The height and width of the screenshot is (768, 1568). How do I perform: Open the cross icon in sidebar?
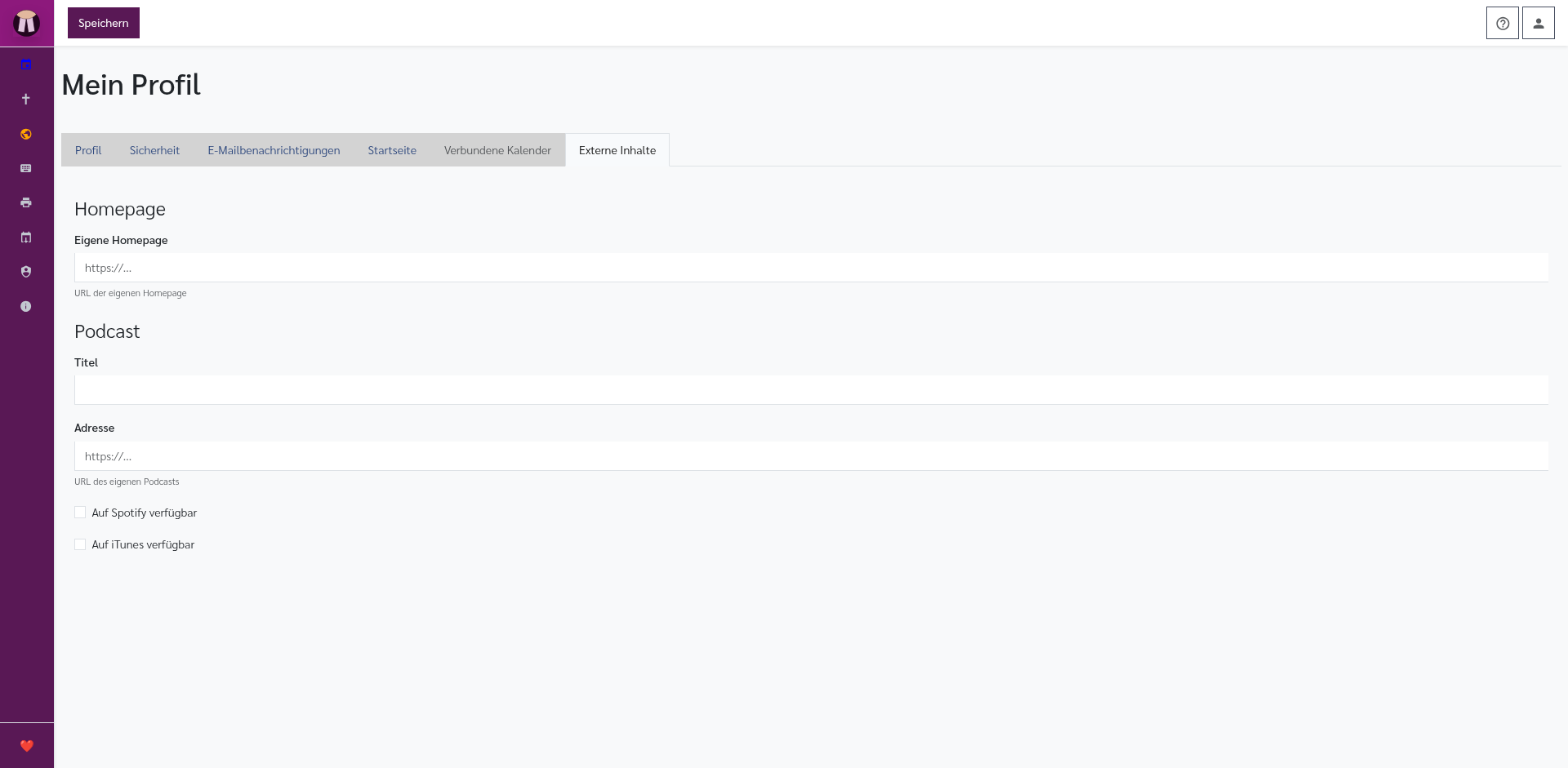click(26, 99)
